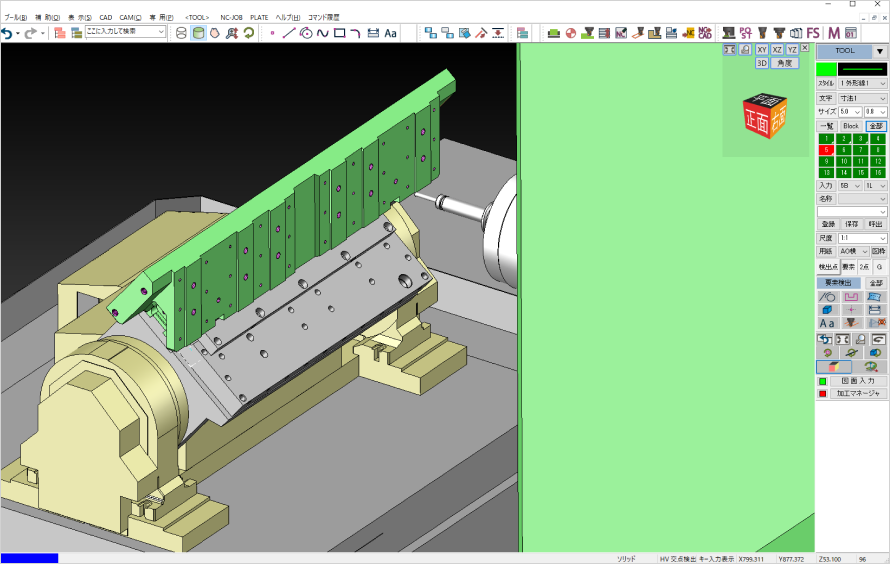Image resolution: width=890 pixels, height=564 pixels.
Task: Click the 図面入力 button
Action: [857, 381]
